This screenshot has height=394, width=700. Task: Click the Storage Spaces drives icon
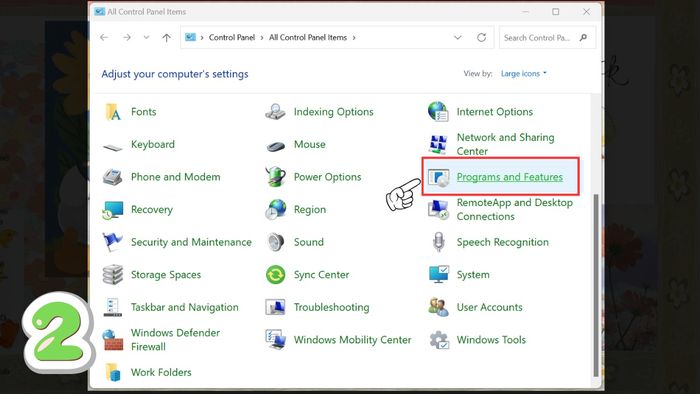pos(112,275)
